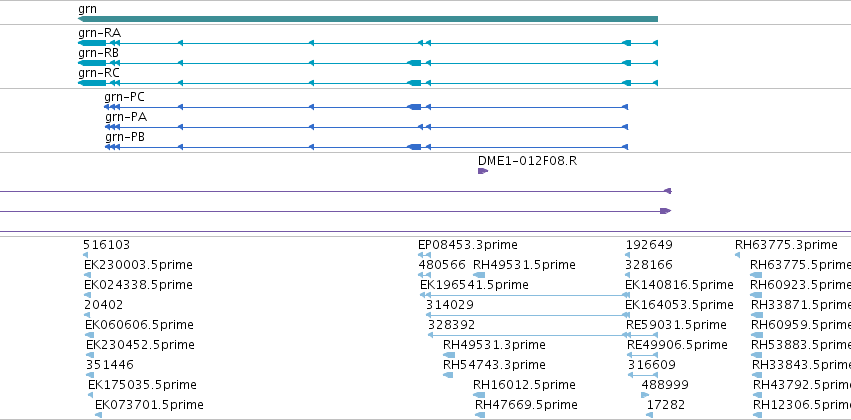
Task: Select EST RE59031.5prime
Action: tap(676, 326)
